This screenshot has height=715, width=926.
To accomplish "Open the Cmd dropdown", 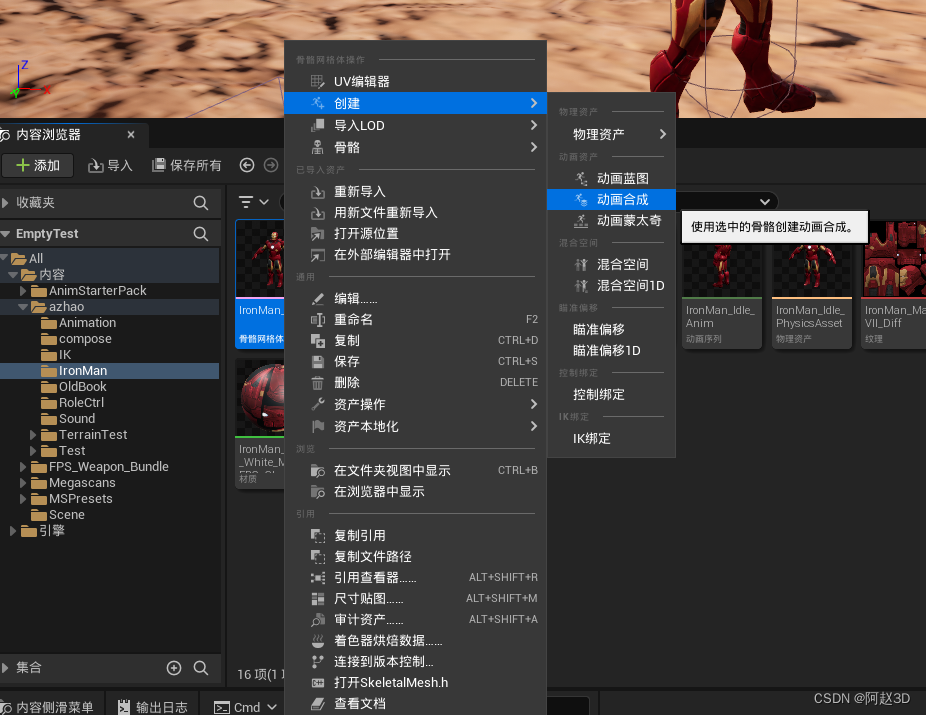I will 245,707.
